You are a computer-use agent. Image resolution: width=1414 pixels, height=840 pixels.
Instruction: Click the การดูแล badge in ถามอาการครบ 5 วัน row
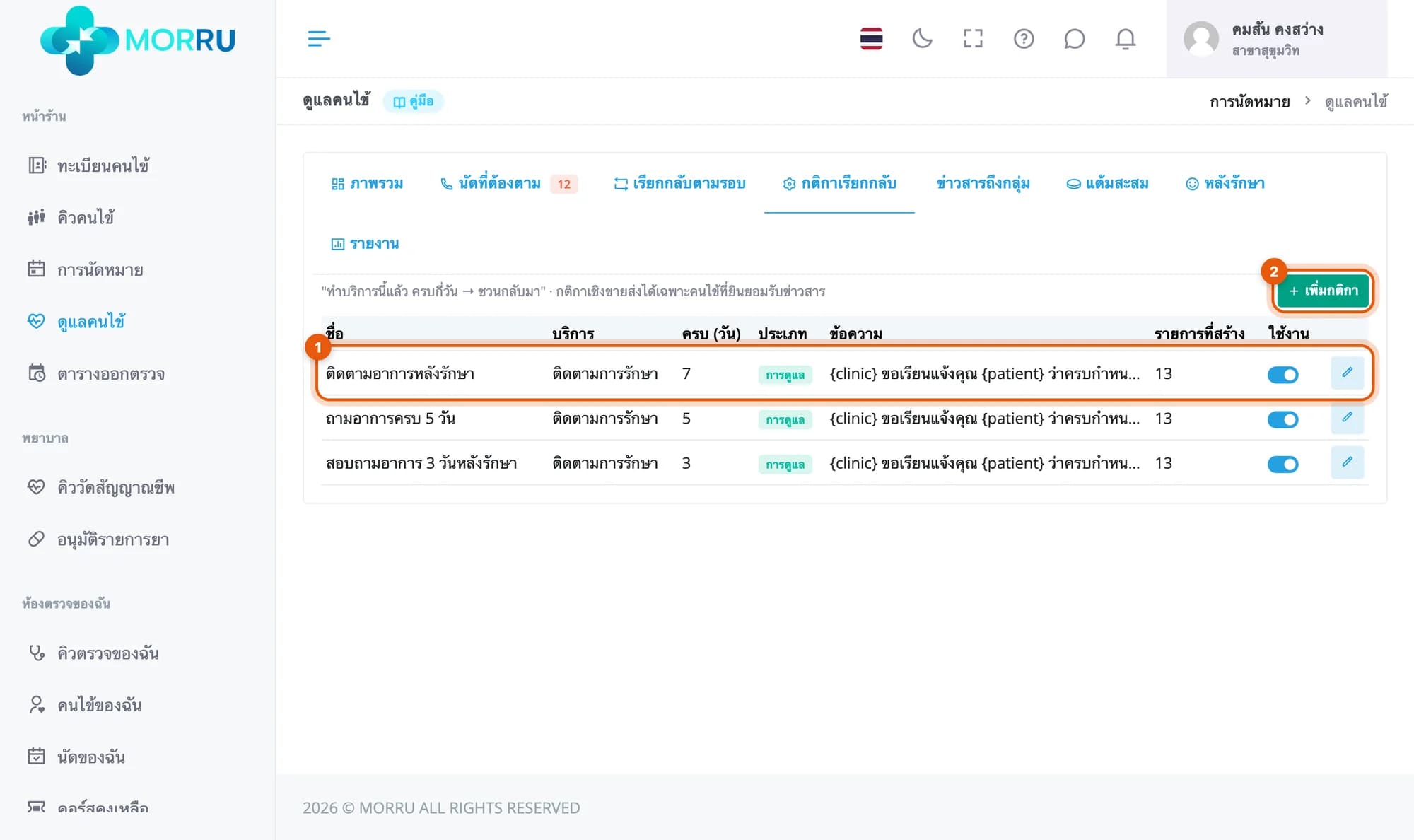785,420
